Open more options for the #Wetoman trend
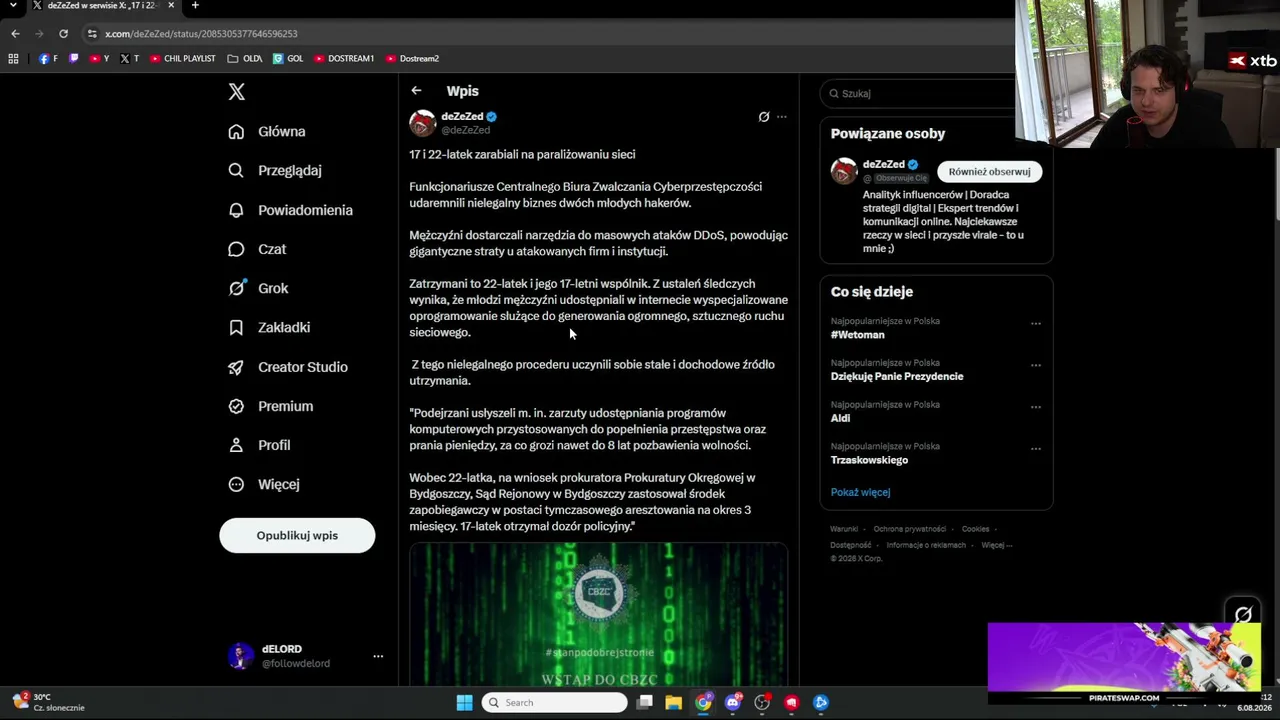 pos(1036,323)
